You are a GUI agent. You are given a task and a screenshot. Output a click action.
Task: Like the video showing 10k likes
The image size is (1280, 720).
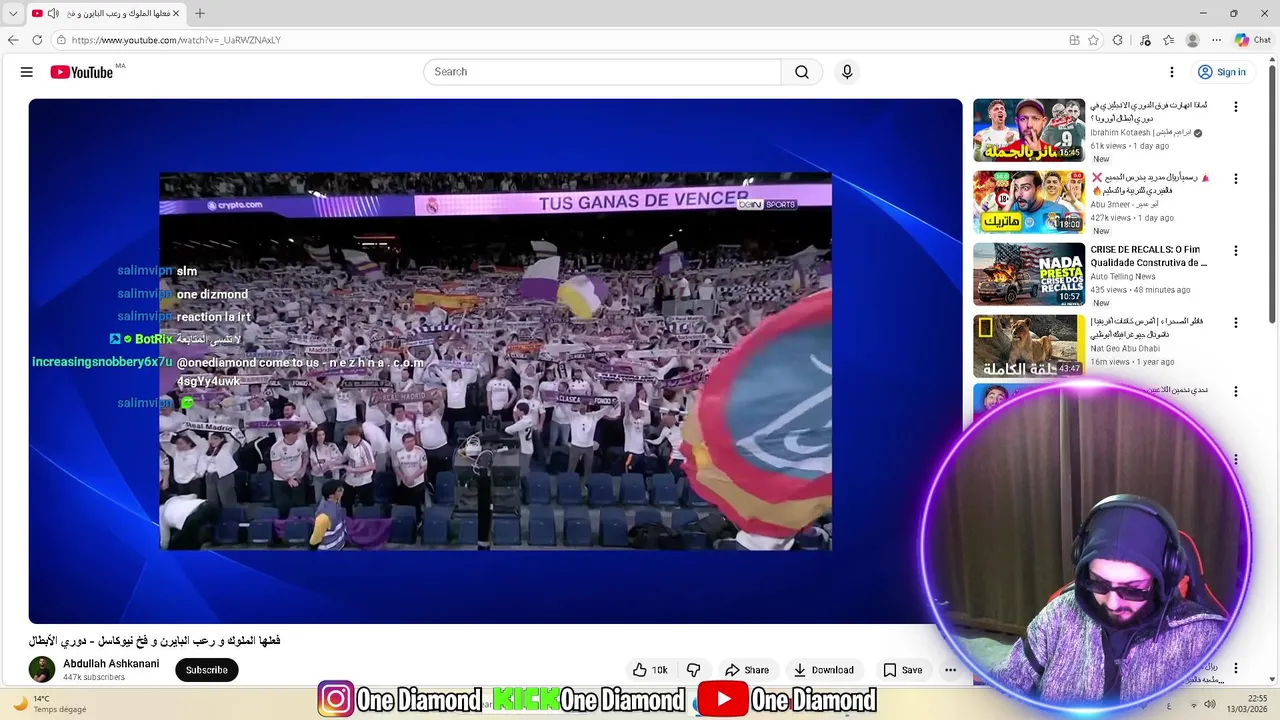650,670
